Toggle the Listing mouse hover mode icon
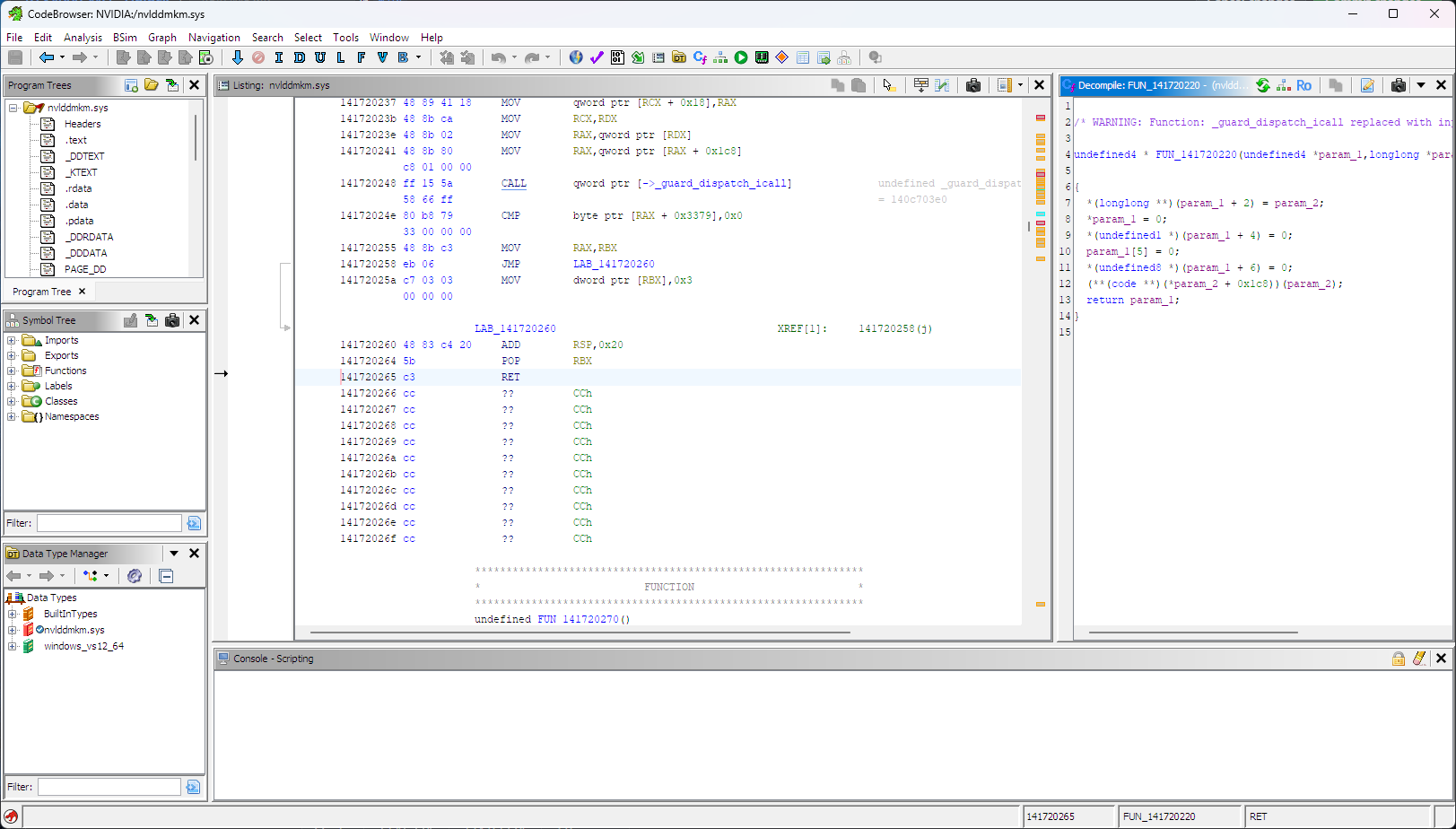Screen dimensions: 1456x829 (888, 85)
